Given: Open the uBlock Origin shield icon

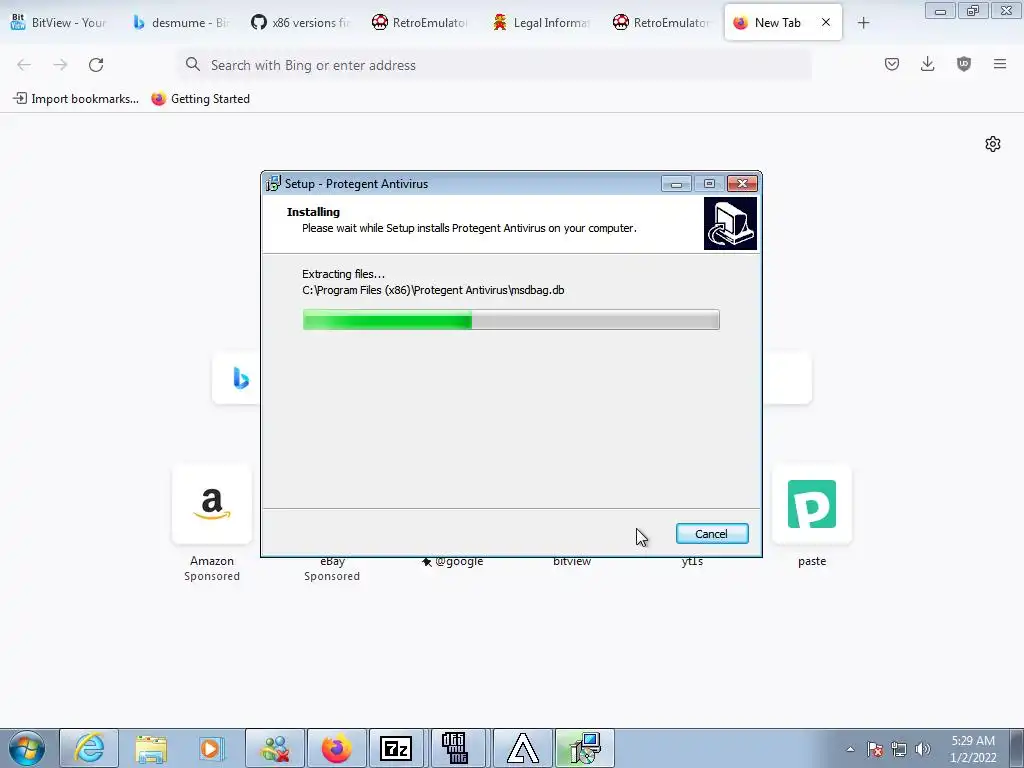Looking at the screenshot, I should point(964,64).
